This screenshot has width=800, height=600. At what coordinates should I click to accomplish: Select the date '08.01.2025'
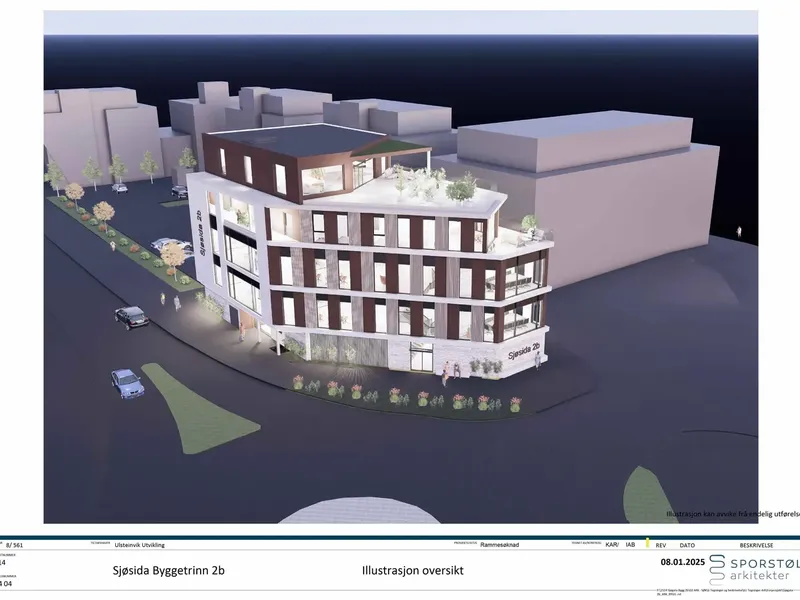point(683,562)
